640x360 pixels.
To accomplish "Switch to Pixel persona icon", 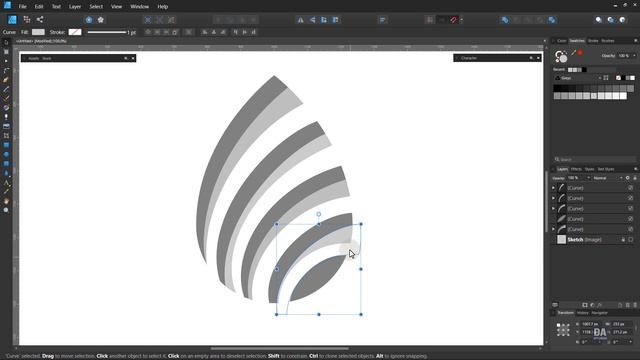I will pyautogui.click(x=27, y=19).
